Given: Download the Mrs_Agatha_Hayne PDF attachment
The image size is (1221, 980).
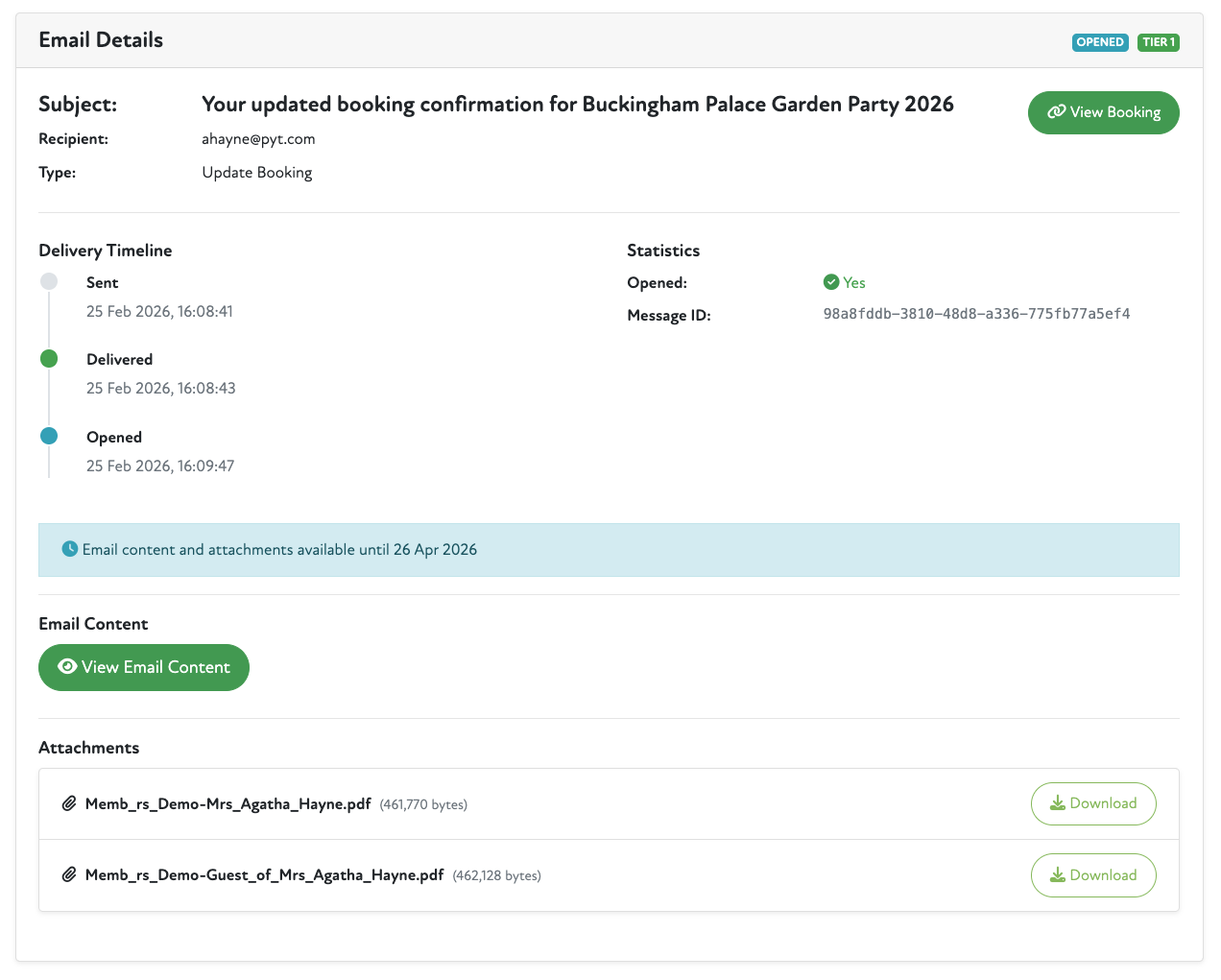Looking at the screenshot, I should tap(1092, 803).
